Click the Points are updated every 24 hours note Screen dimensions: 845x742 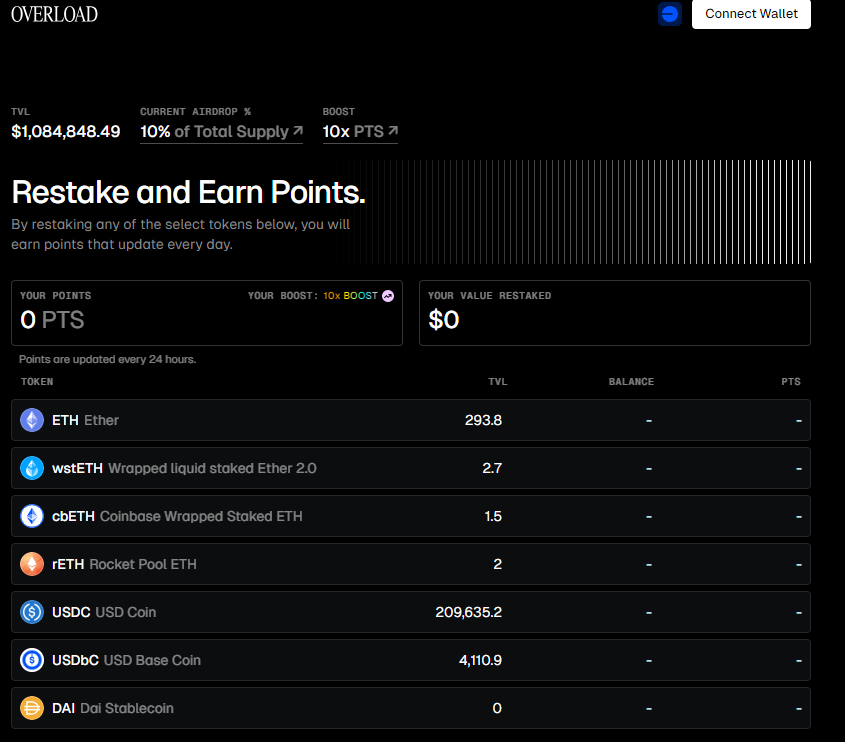(107, 359)
